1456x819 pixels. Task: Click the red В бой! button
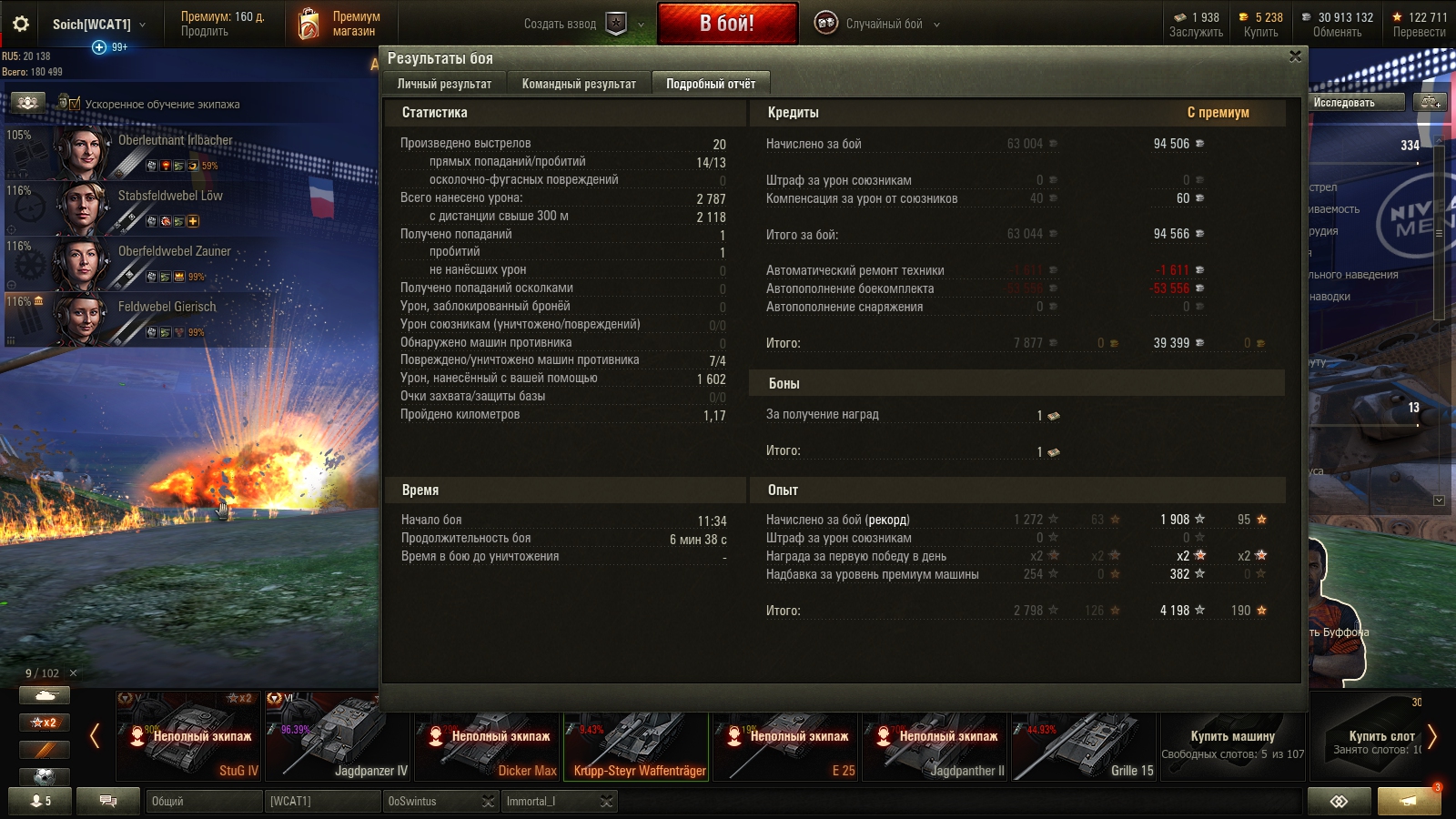coord(727,24)
